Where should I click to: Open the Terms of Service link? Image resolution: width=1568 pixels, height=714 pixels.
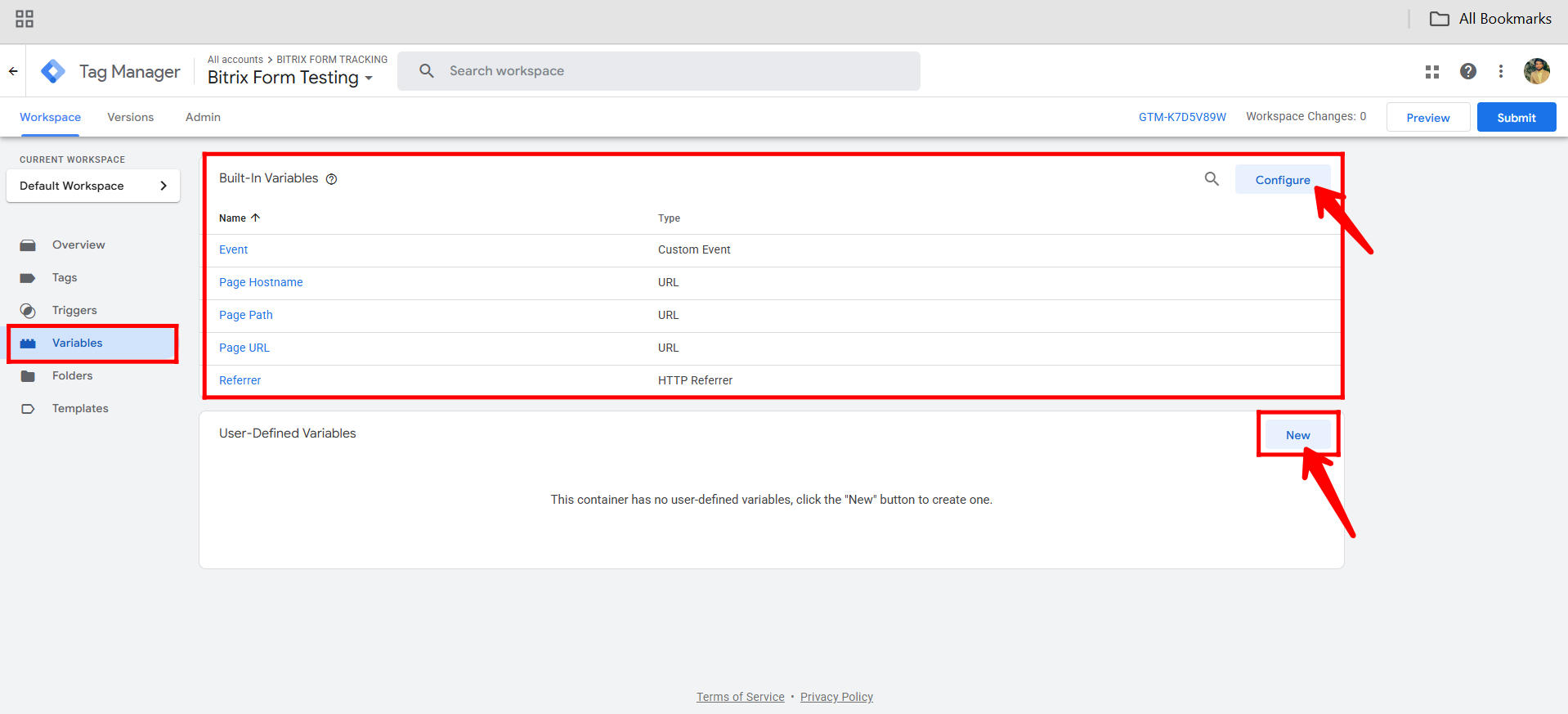[x=740, y=697]
